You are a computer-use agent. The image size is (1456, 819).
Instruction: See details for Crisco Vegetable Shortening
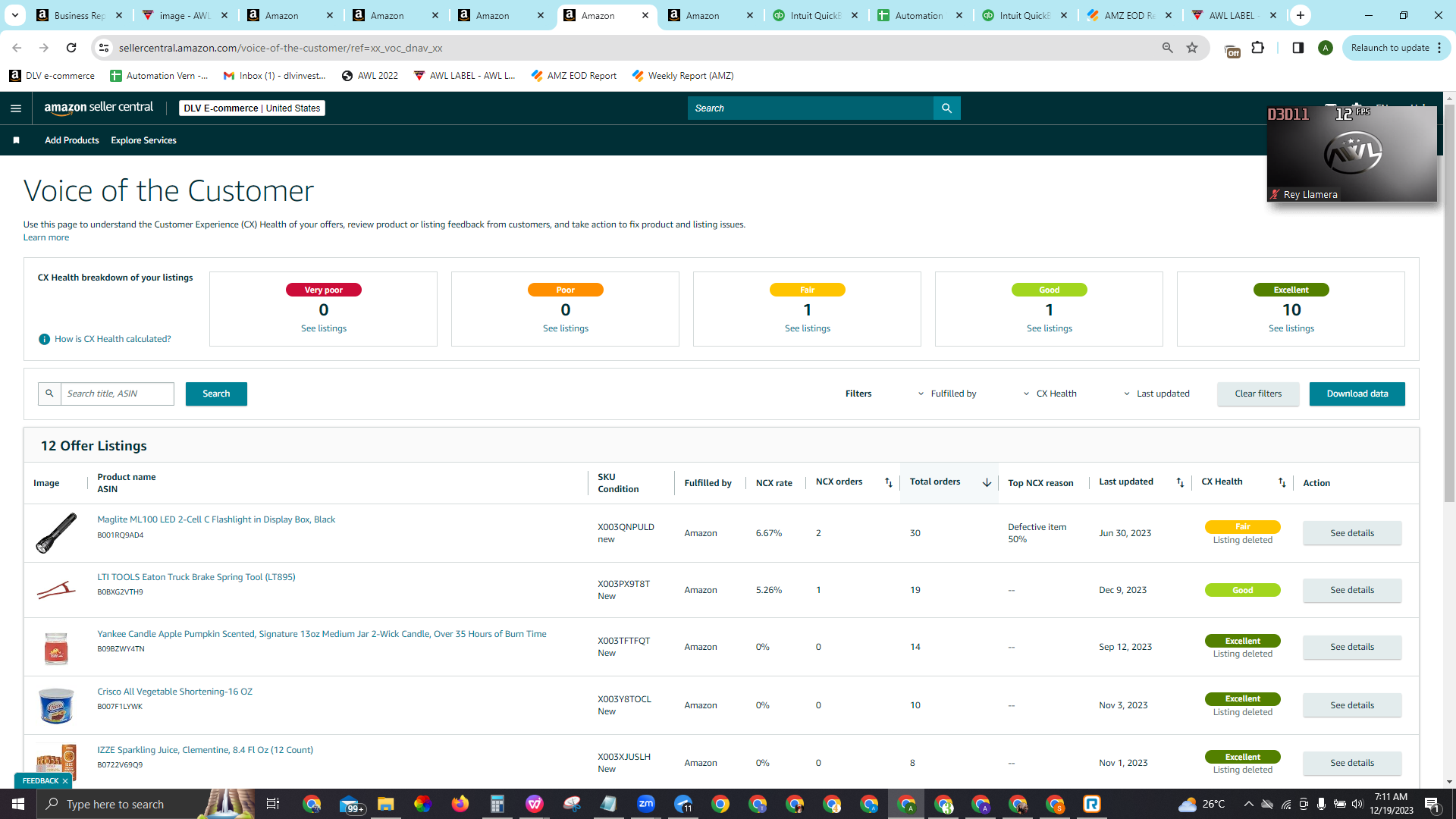point(1352,705)
